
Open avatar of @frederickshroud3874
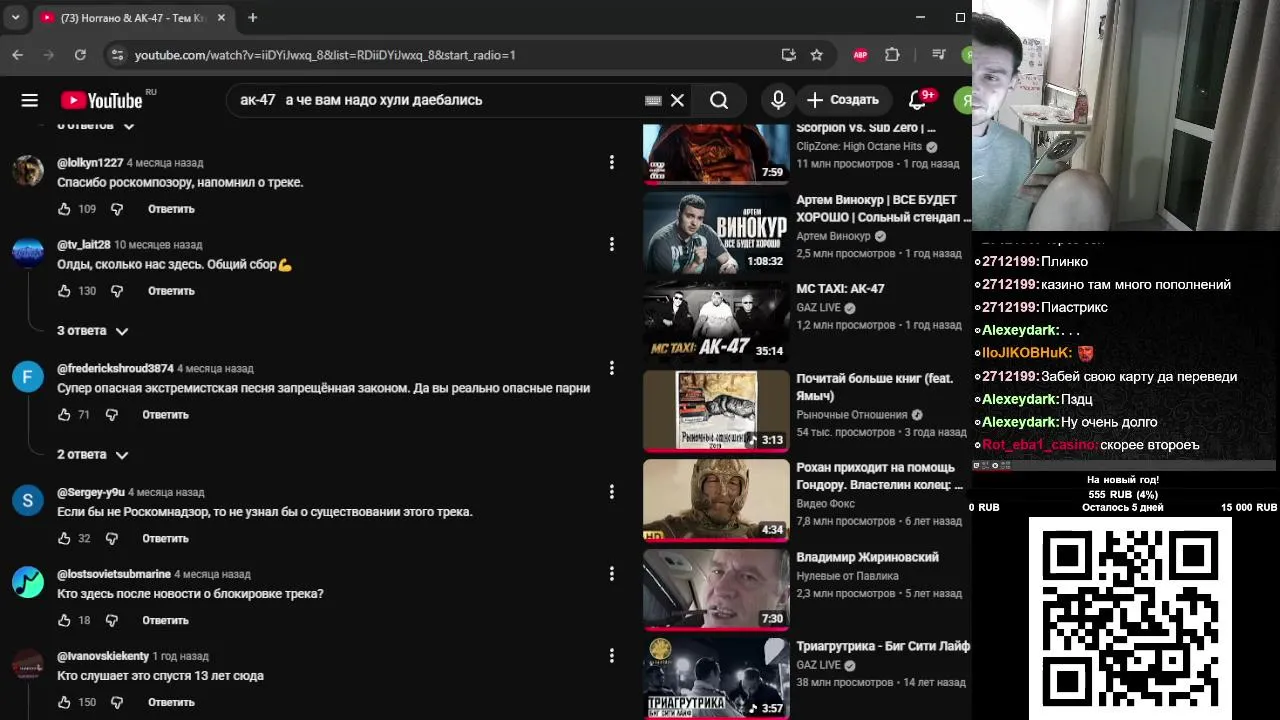tap(28, 377)
